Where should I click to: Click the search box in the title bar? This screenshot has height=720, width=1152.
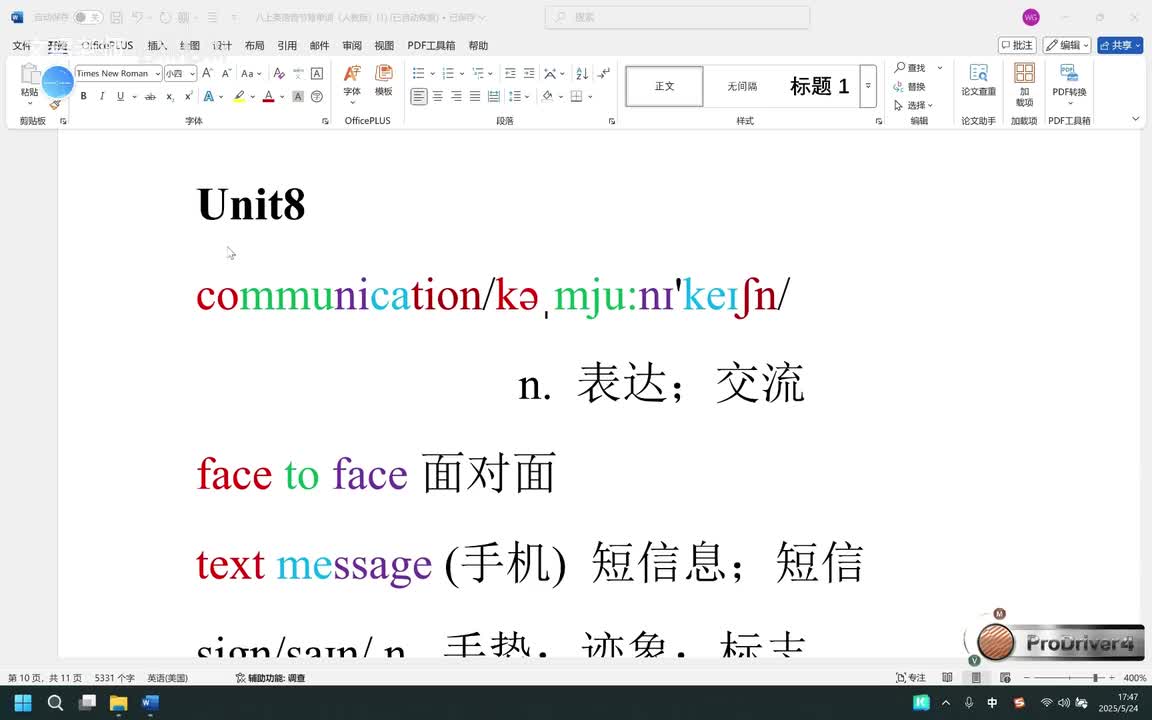[677, 17]
